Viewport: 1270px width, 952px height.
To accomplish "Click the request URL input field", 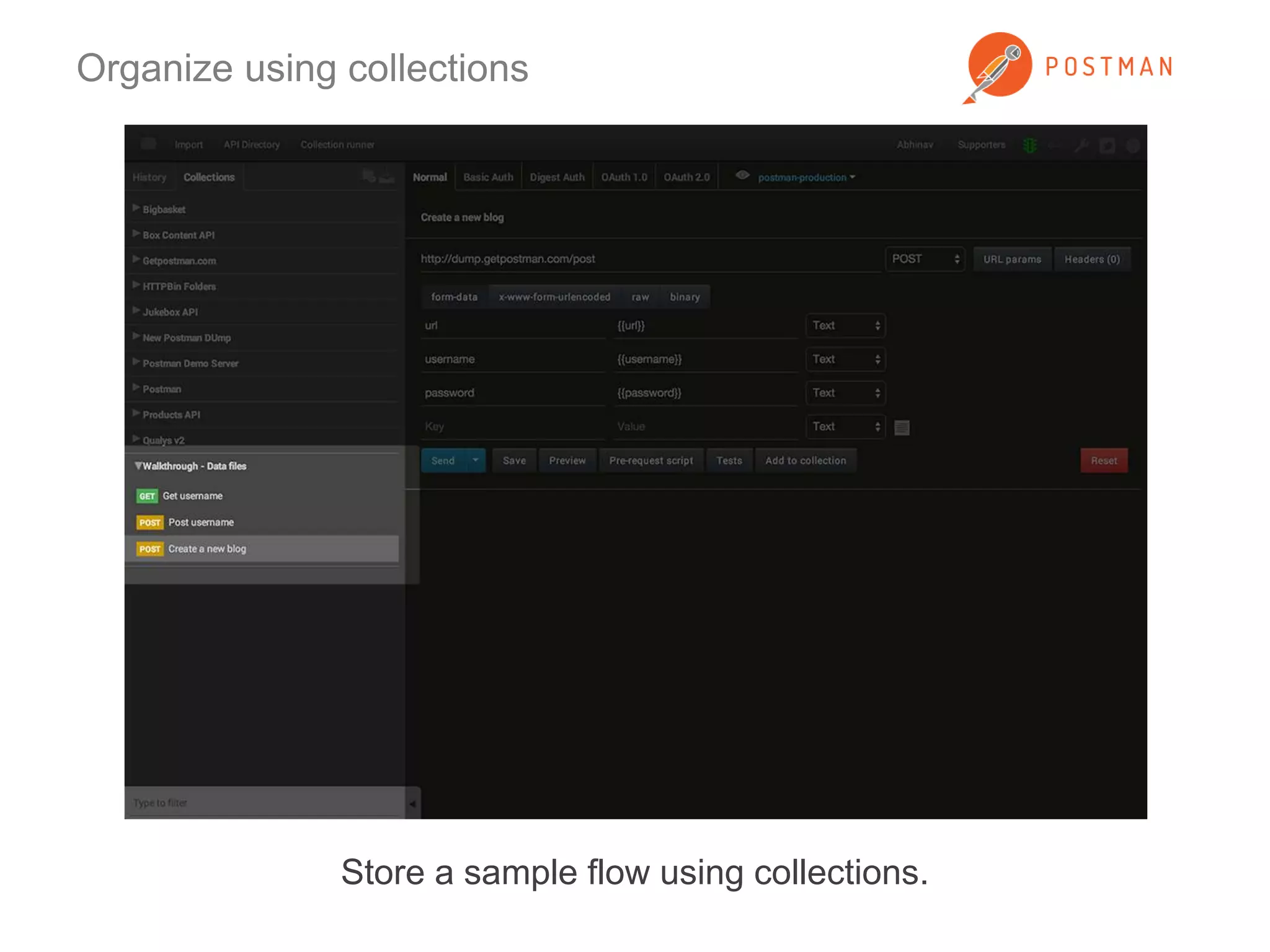I will [x=651, y=259].
